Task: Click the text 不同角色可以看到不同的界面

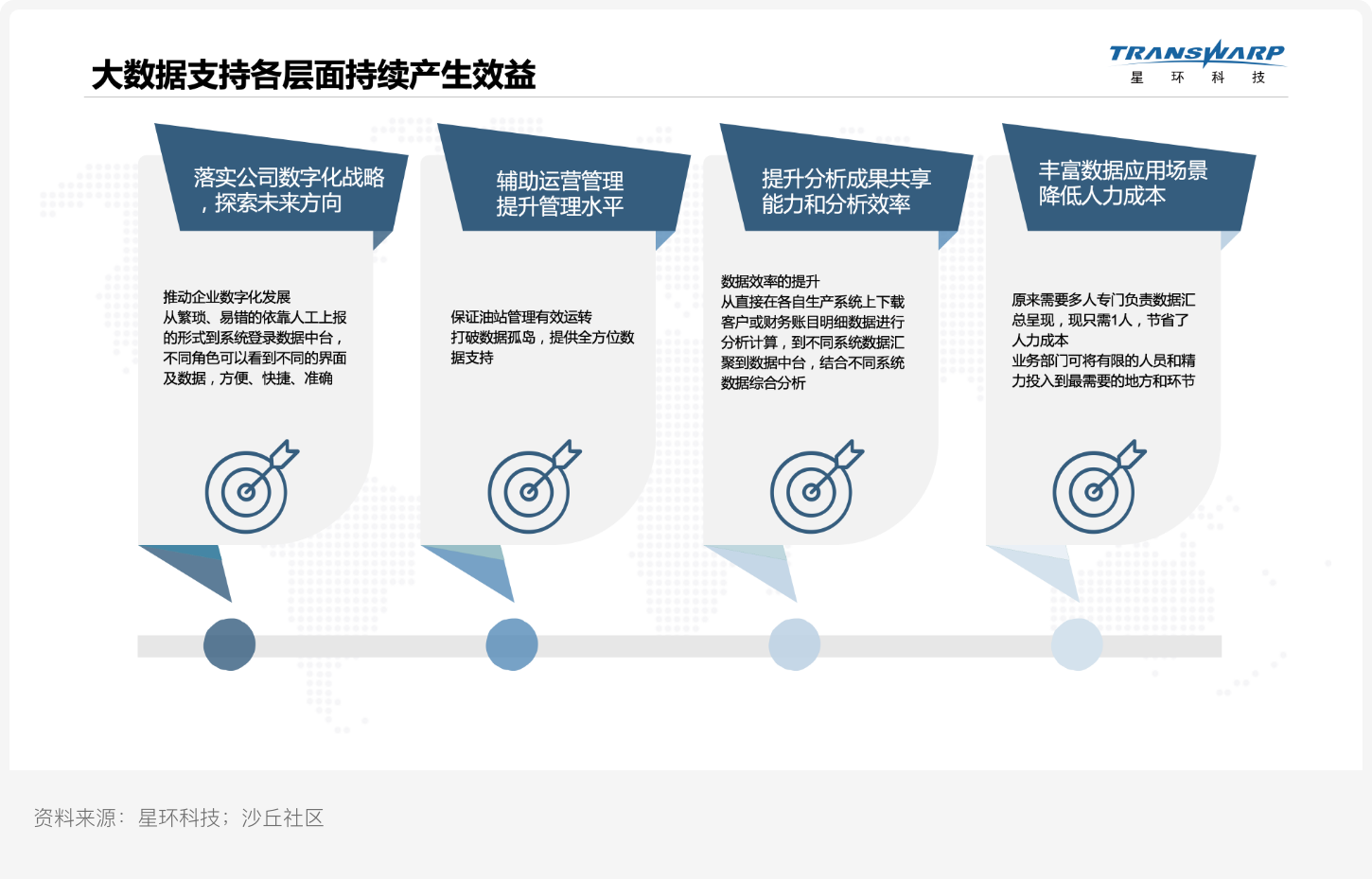Action: point(255,358)
